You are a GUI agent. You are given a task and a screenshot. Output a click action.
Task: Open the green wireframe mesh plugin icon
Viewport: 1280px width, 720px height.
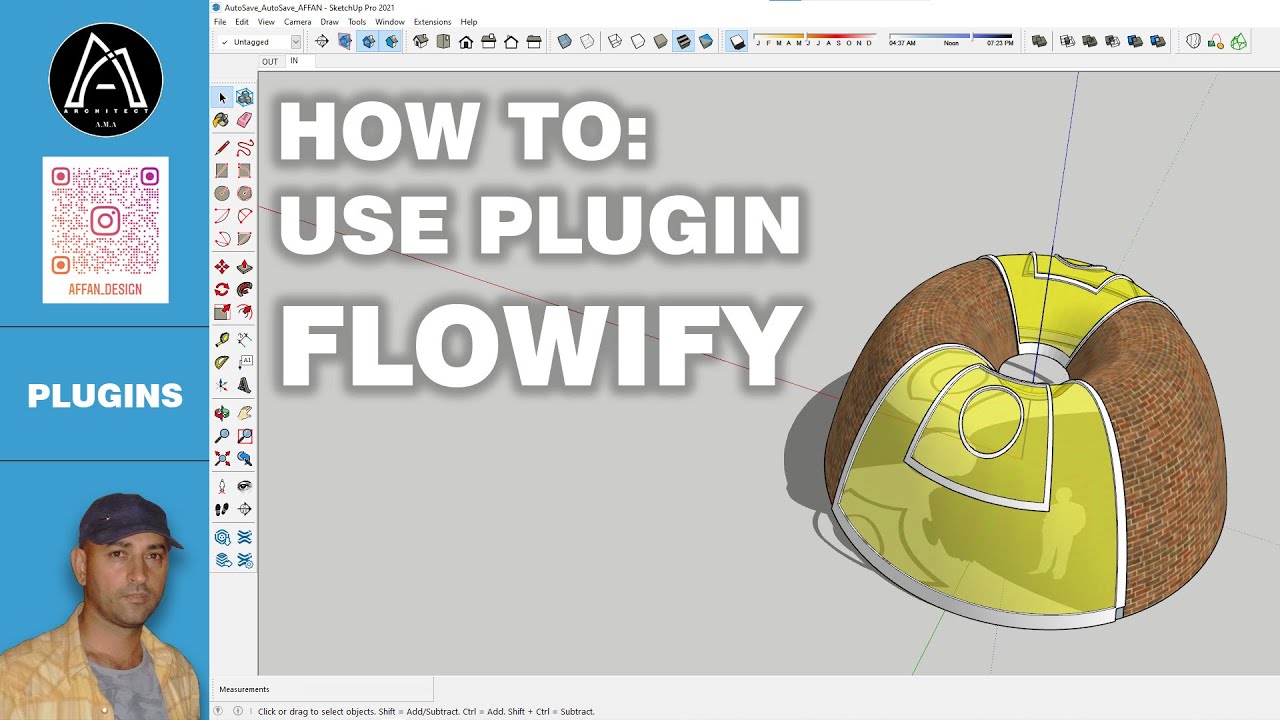tap(1239, 41)
